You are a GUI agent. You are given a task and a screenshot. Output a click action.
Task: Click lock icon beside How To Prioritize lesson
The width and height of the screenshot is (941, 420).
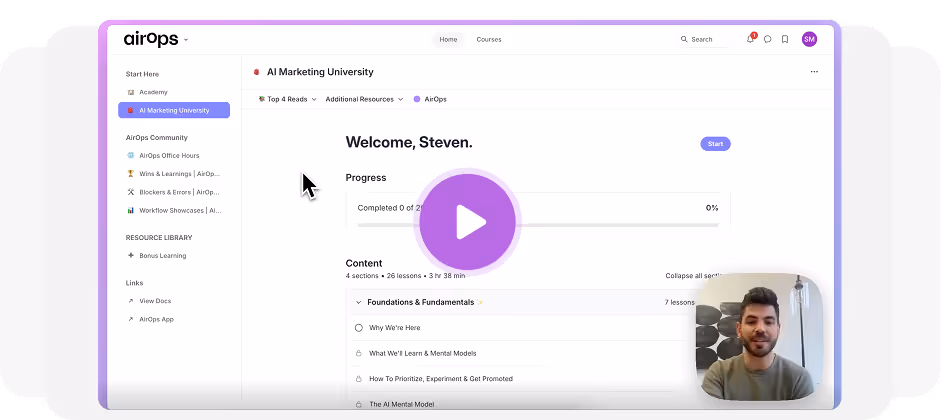[359, 379]
